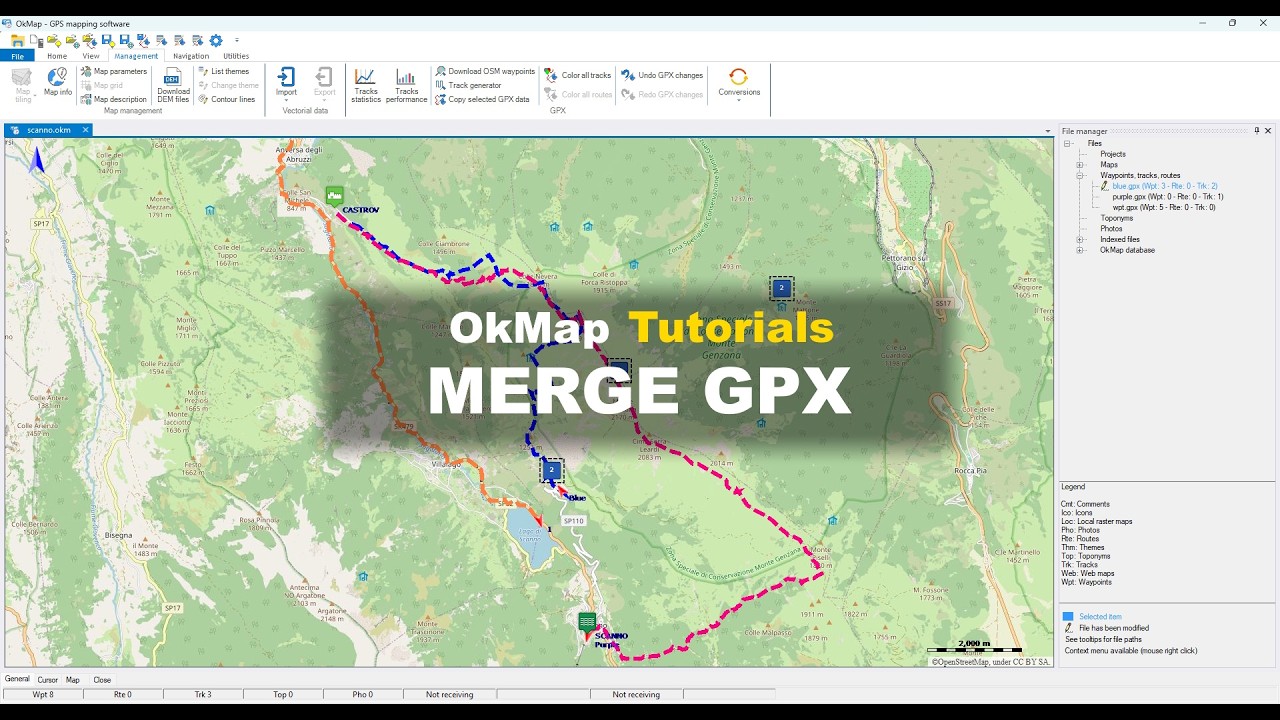The height and width of the screenshot is (720, 1280).
Task: Open quick access toolbar customize arrow
Action: point(237,41)
